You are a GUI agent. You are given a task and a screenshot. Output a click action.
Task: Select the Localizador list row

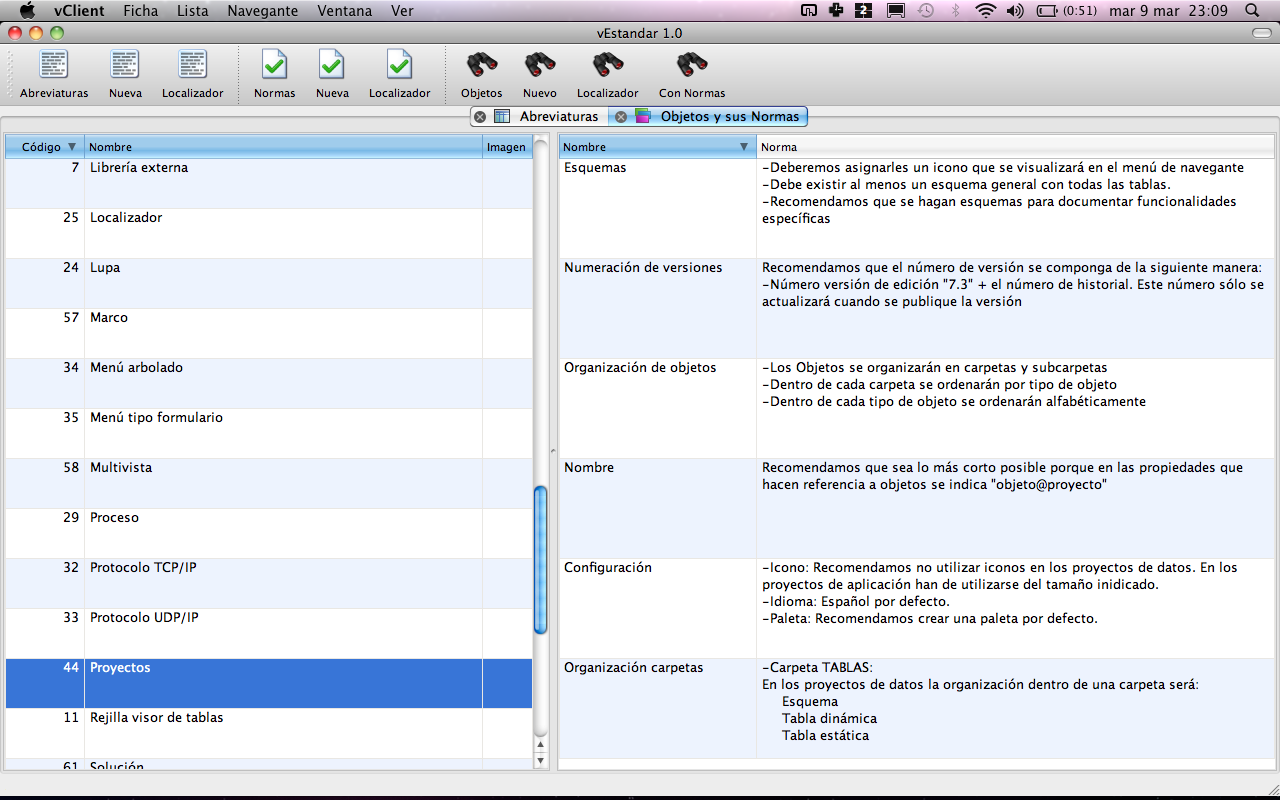pyautogui.click(x=269, y=233)
